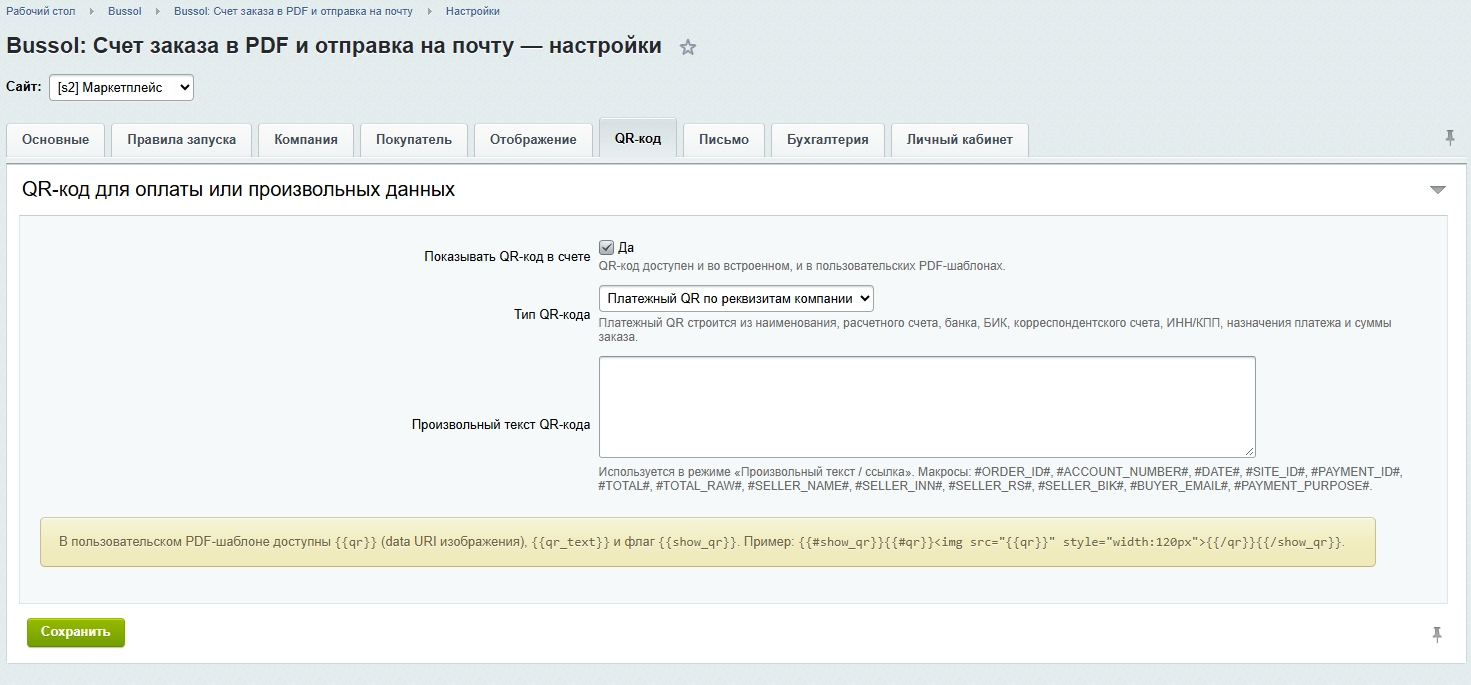Click the Настройки breadcrumb link
Screen dimensions: 1471x685
473,11
